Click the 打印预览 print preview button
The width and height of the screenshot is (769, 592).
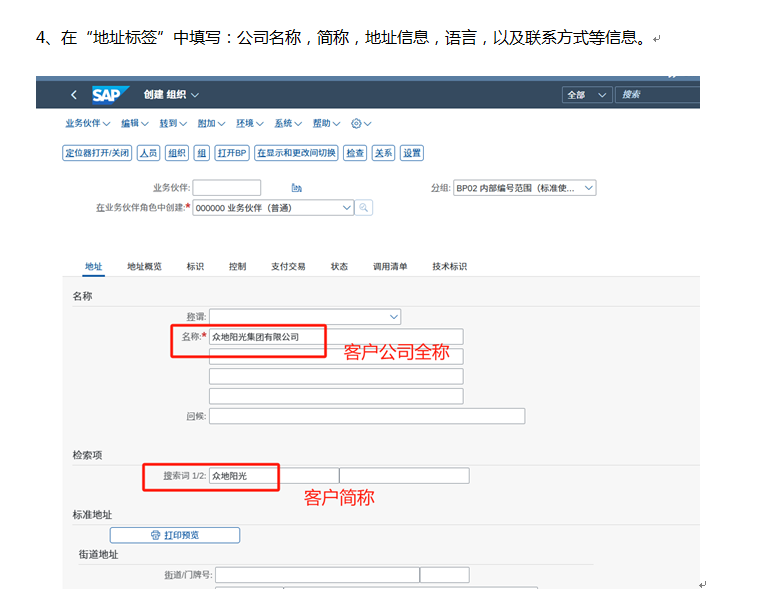point(174,535)
